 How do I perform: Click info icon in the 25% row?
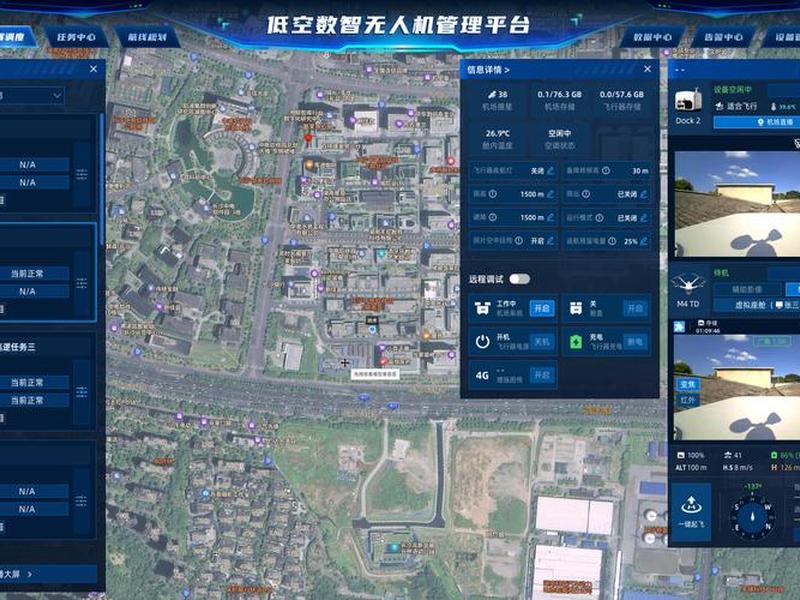click(x=611, y=241)
